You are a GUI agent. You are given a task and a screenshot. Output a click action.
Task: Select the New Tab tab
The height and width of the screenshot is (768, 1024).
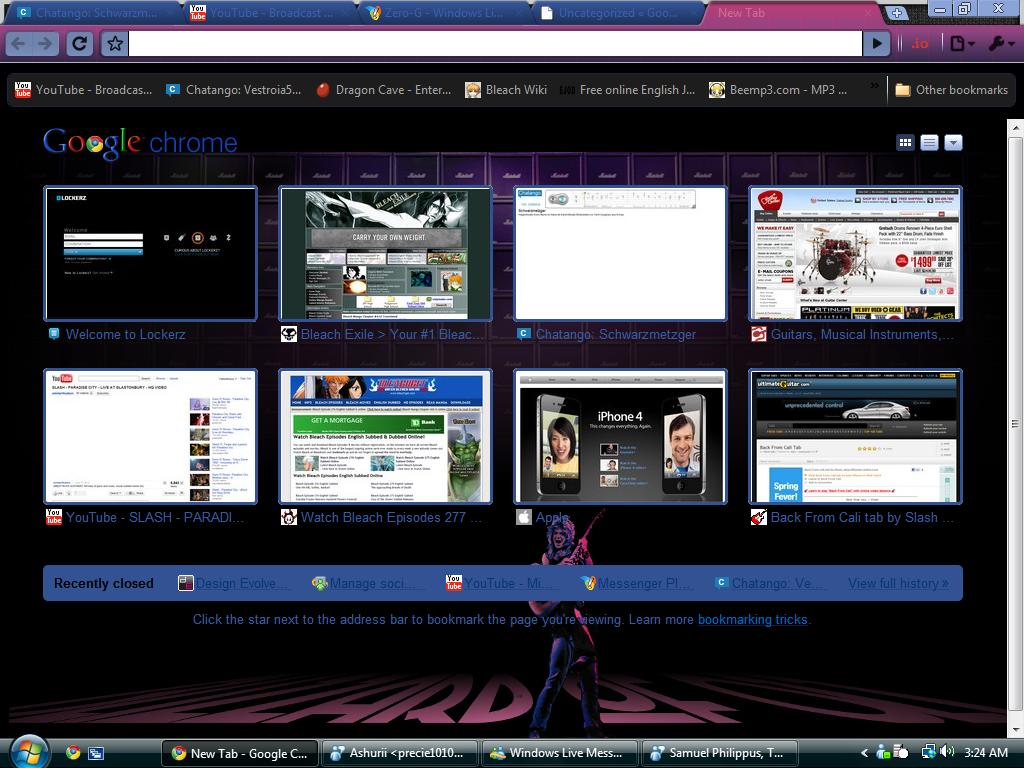[790, 13]
